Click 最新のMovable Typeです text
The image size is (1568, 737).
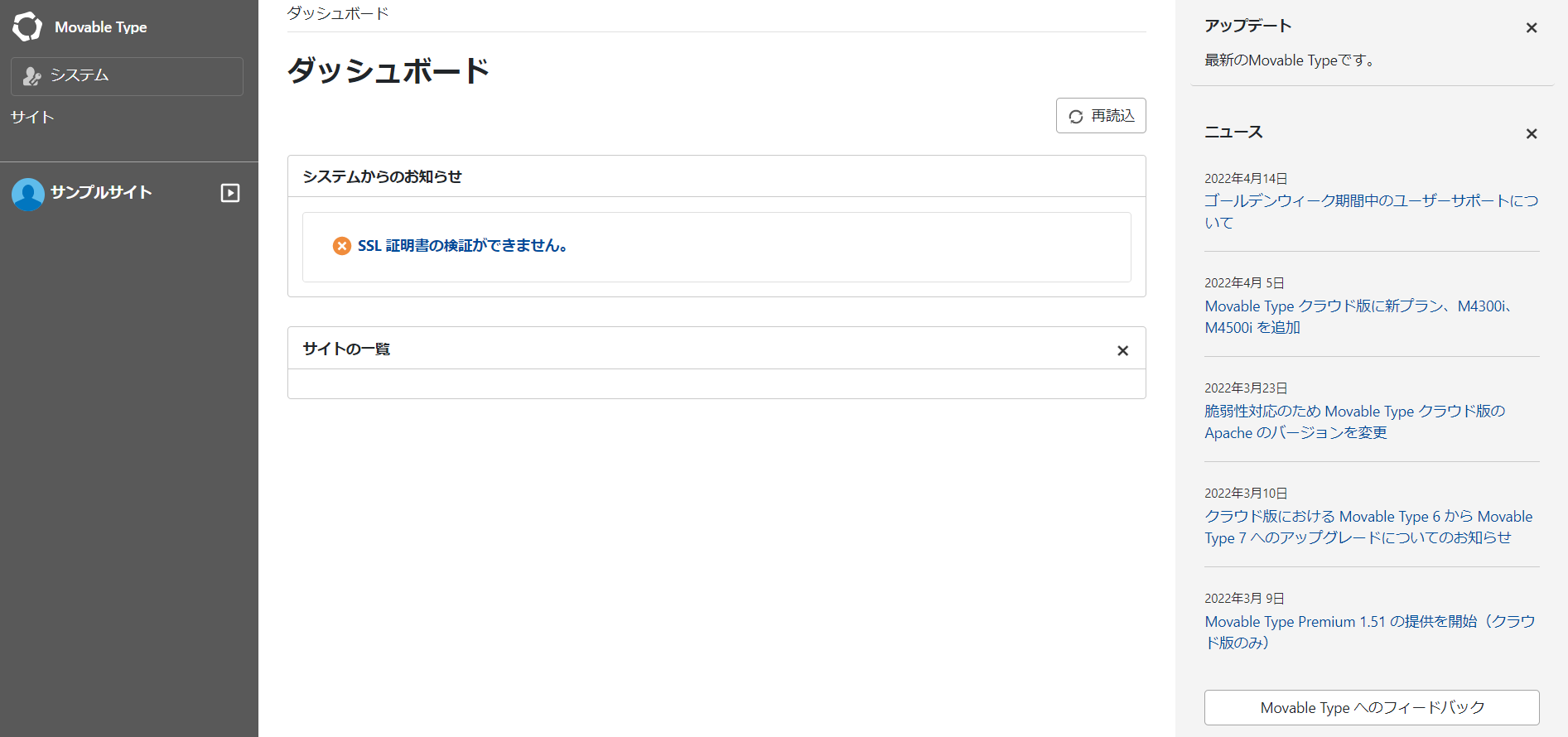tap(1289, 60)
